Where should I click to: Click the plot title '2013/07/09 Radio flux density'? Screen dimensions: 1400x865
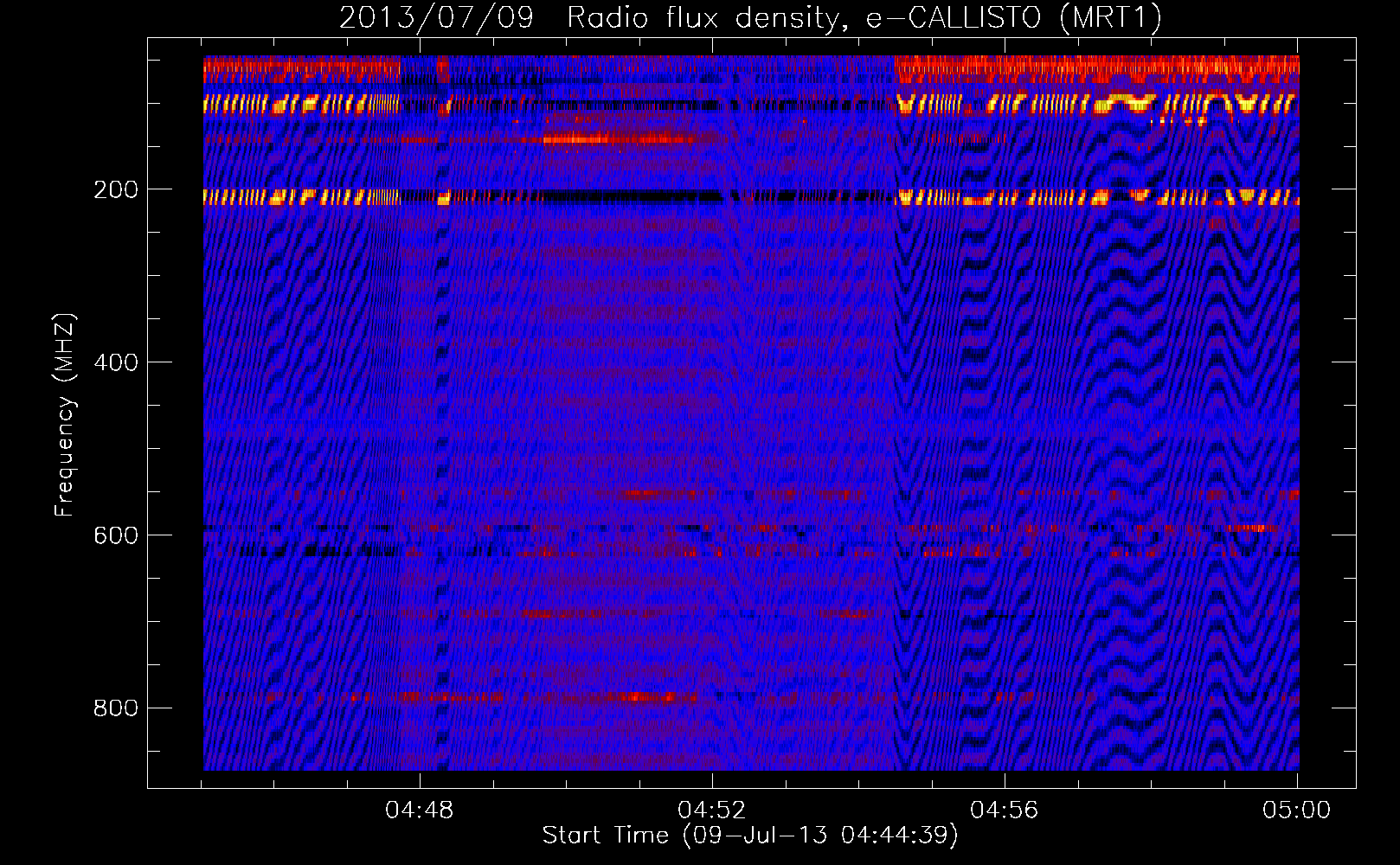(589, 18)
